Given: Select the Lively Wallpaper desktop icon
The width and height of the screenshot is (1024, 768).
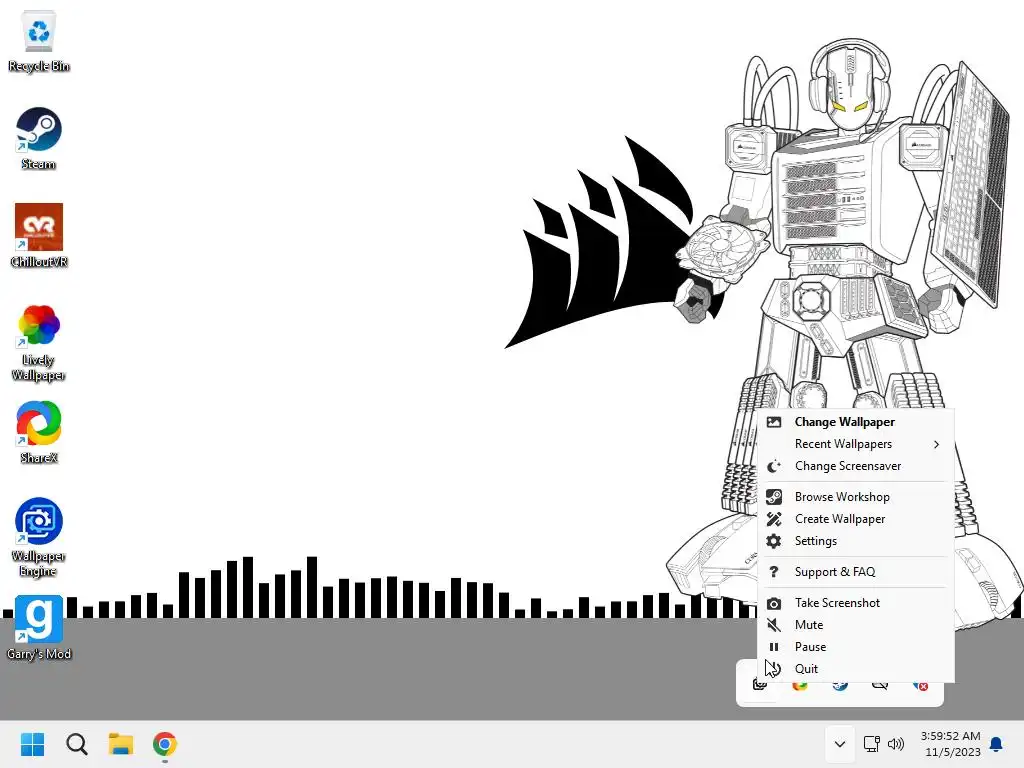Looking at the screenshot, I should click(x=39, y=342).
